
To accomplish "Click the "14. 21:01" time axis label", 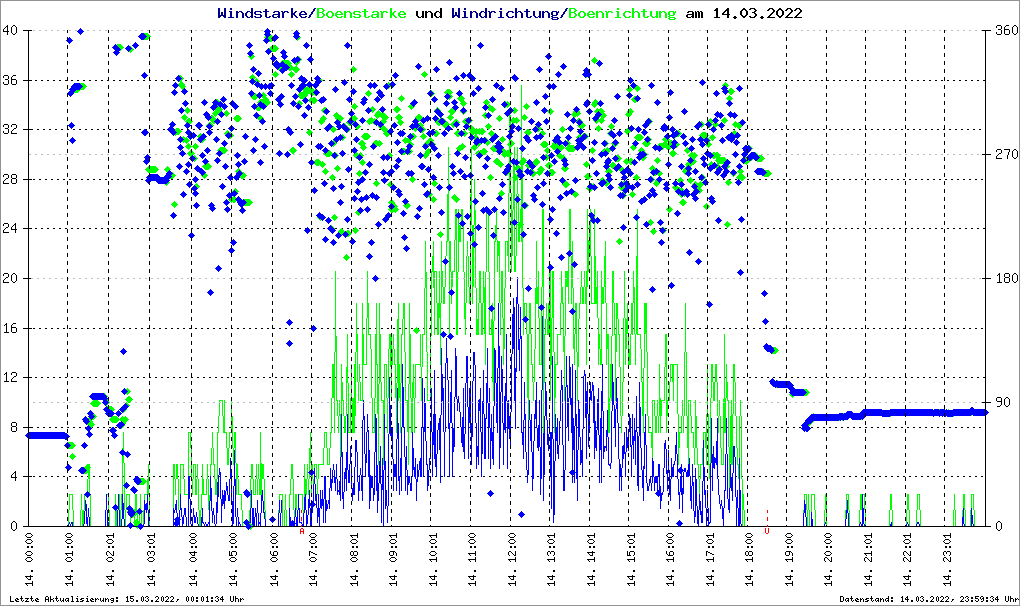I will click(870, 562).
